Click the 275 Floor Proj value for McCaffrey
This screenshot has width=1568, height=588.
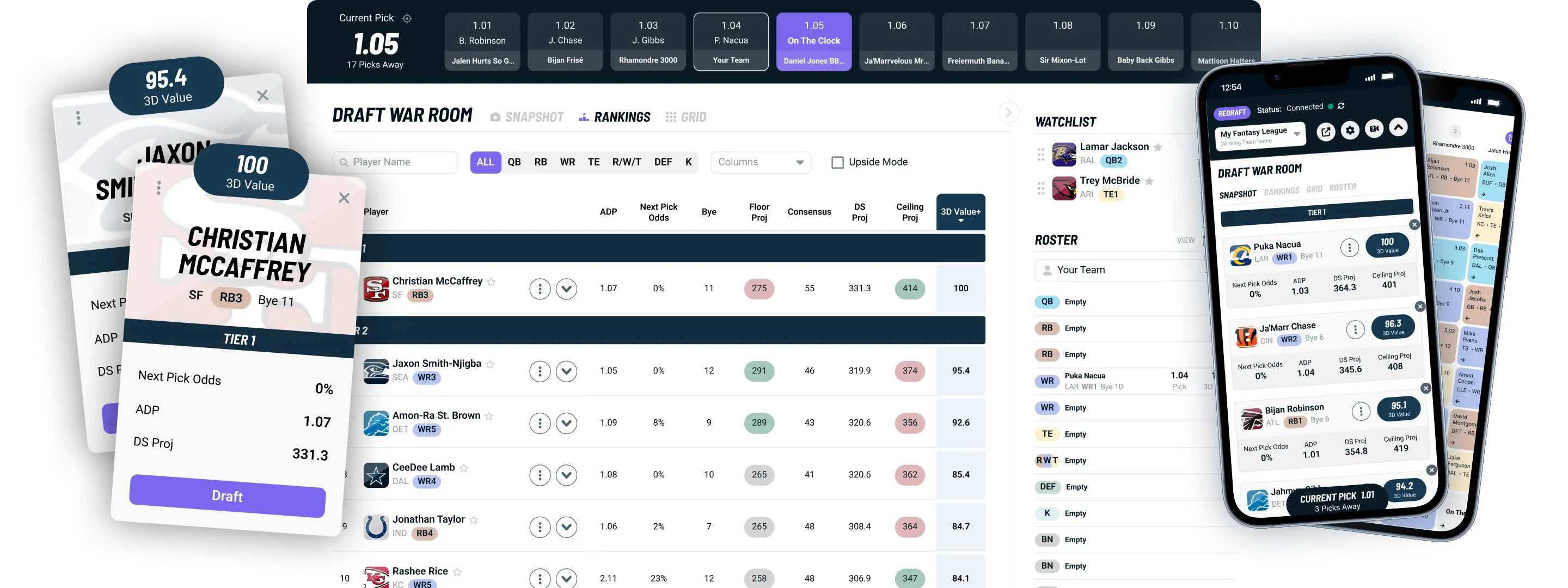pyautogui.click(x=759, y=289)
